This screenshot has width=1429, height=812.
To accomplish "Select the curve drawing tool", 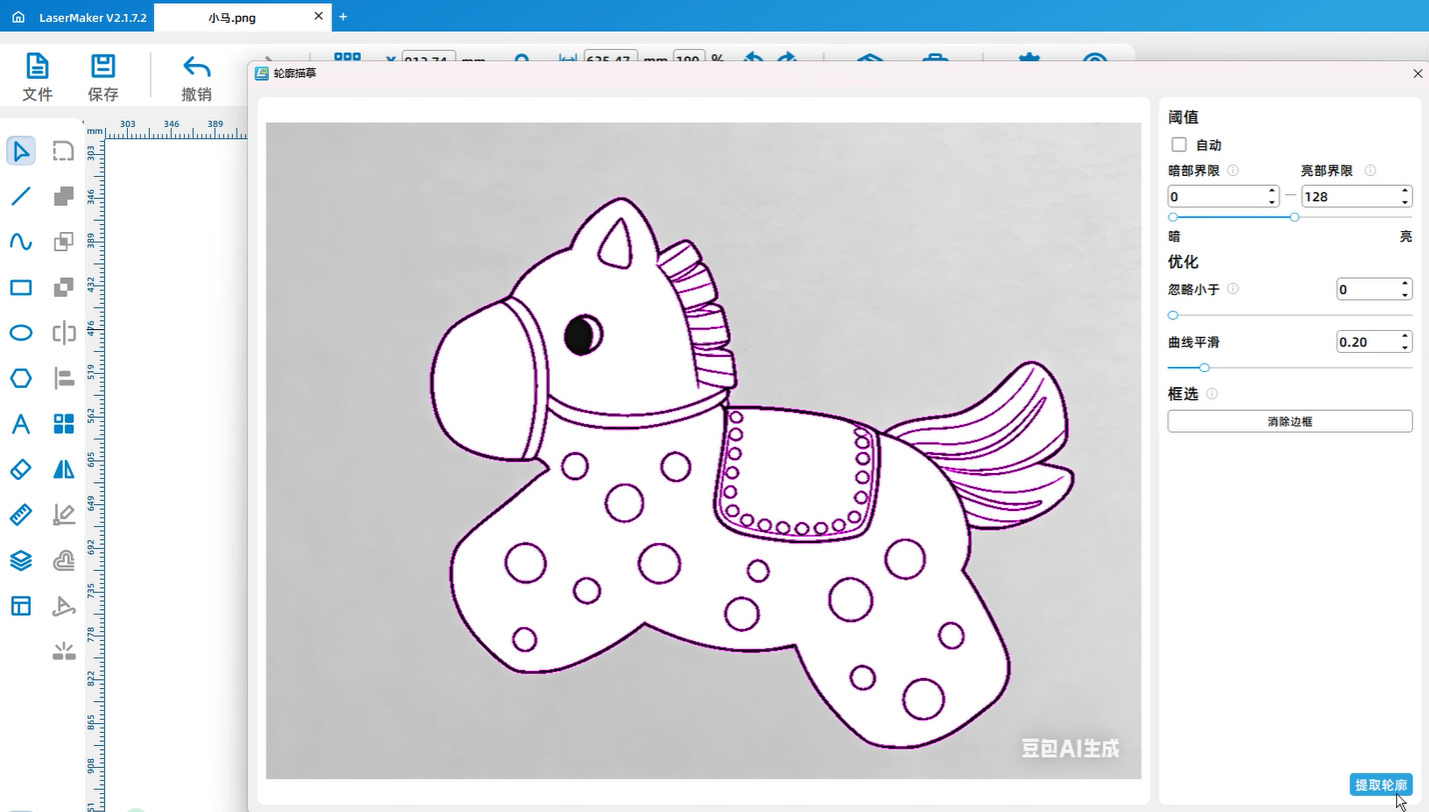I will point(21,242).
